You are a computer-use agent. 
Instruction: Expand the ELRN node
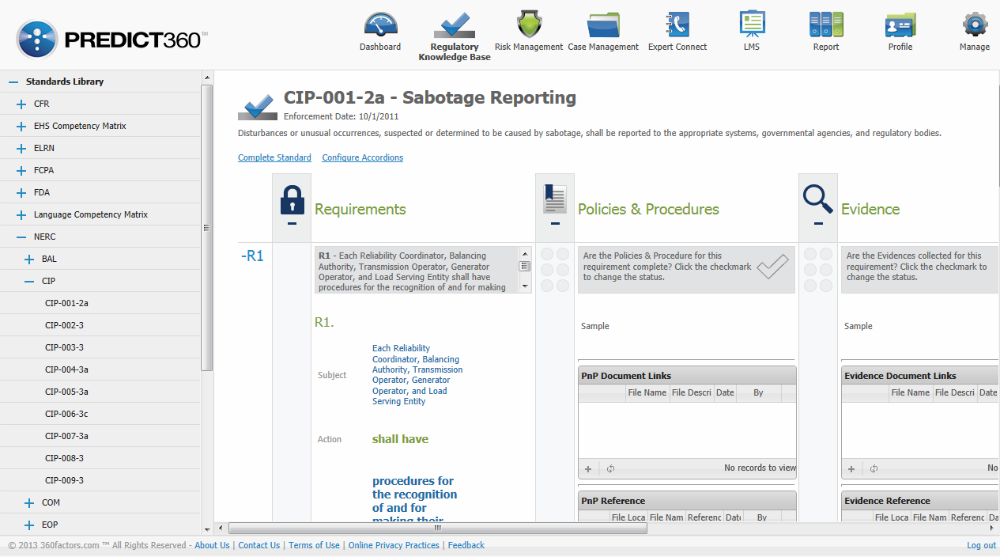(x=21, y=148)
